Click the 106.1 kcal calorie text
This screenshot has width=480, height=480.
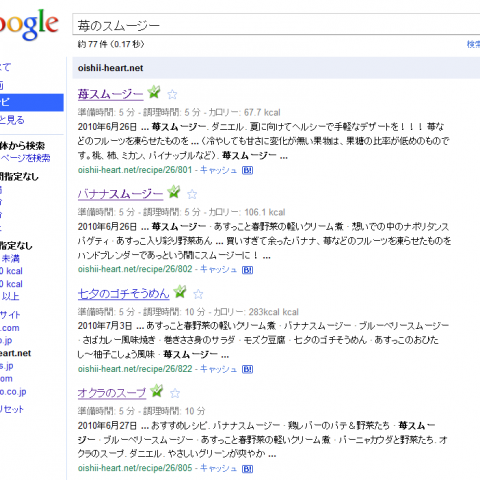pos(265,212)
